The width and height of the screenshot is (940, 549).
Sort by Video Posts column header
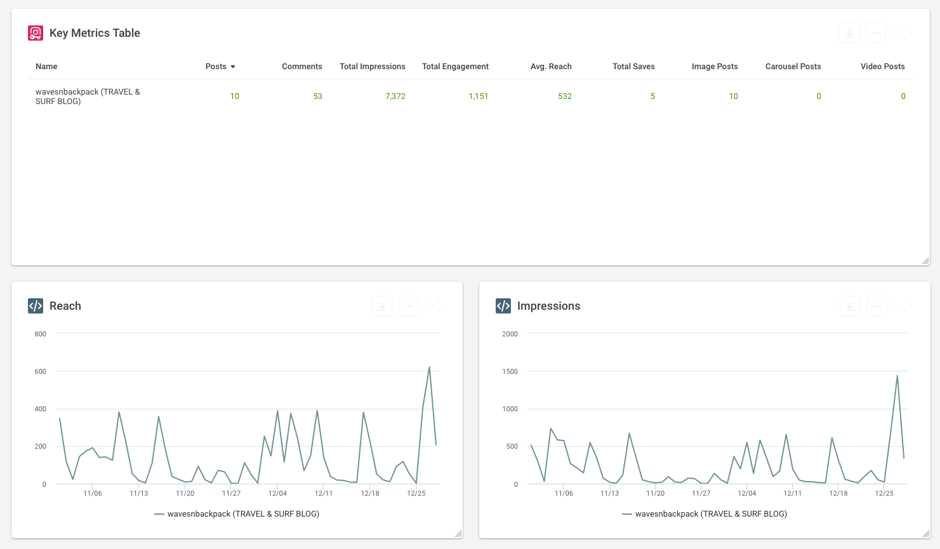[x=882, y=67]
